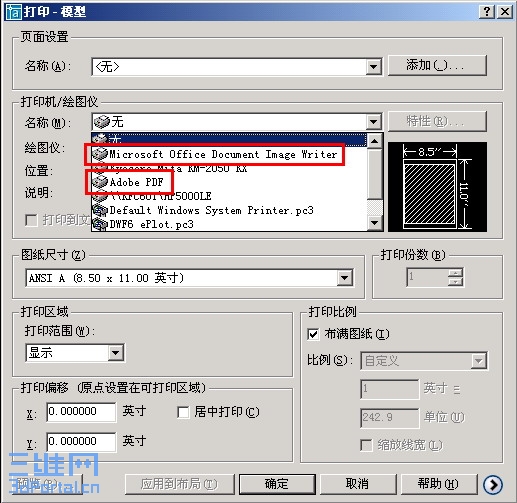
Task: Enable the 居中打印 center plot checkbox
Action: [x=183, y=412]
